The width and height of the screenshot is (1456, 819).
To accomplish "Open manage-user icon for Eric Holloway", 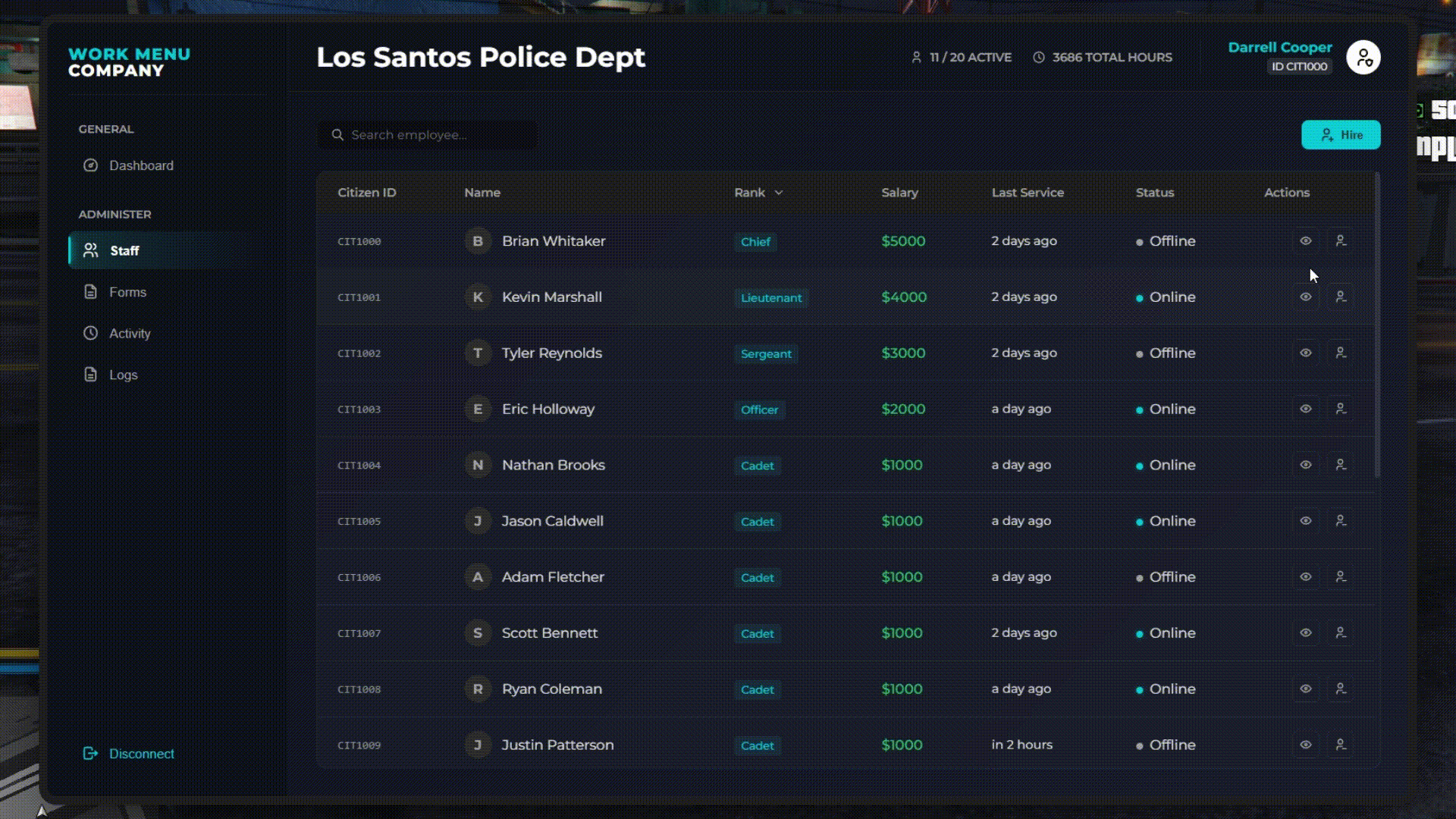I will (1340, 409).
